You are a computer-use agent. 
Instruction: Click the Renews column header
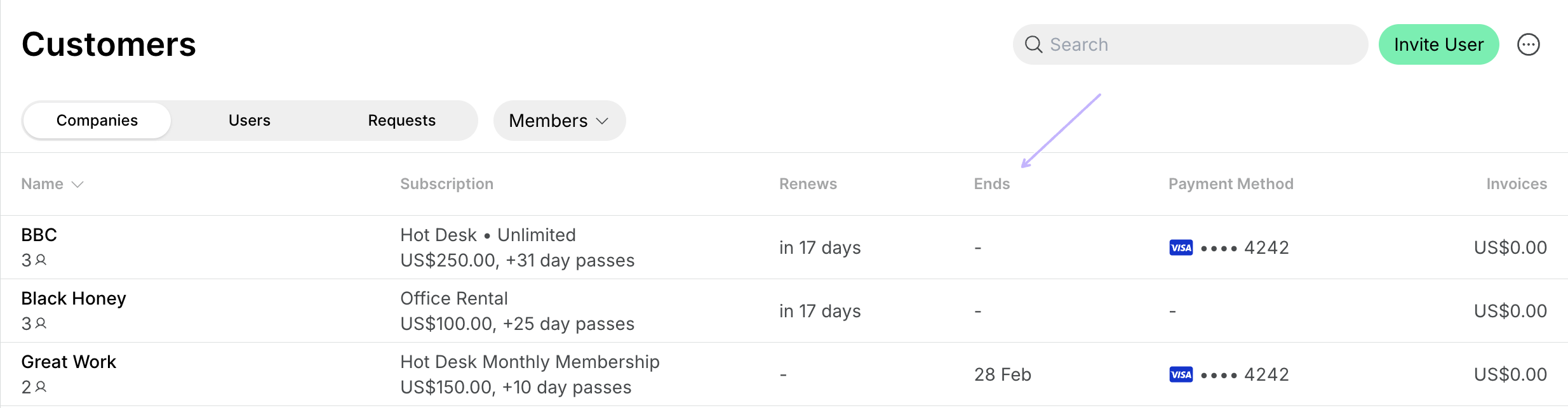tap(808, 184)
